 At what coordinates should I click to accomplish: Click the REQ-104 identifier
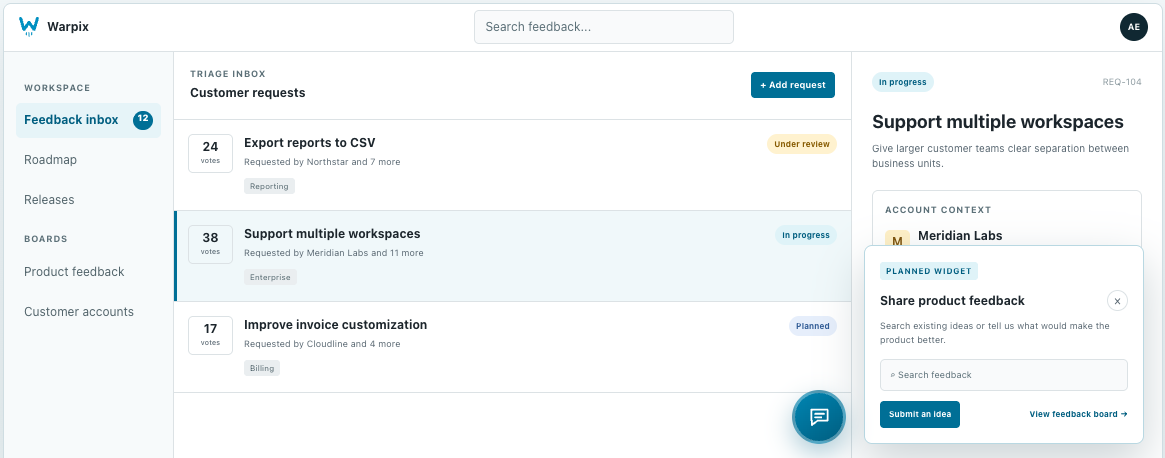pyautogui.click(x=1122, y=82)
